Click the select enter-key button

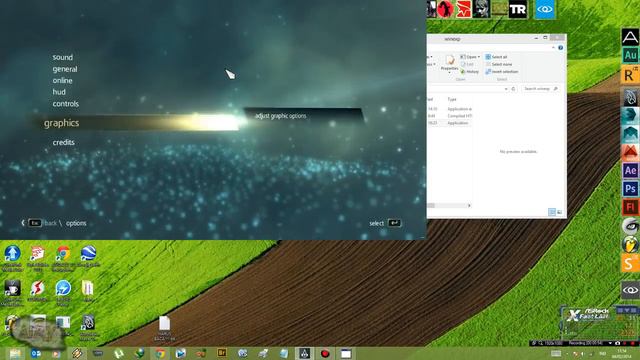click(x=394, y=223)
